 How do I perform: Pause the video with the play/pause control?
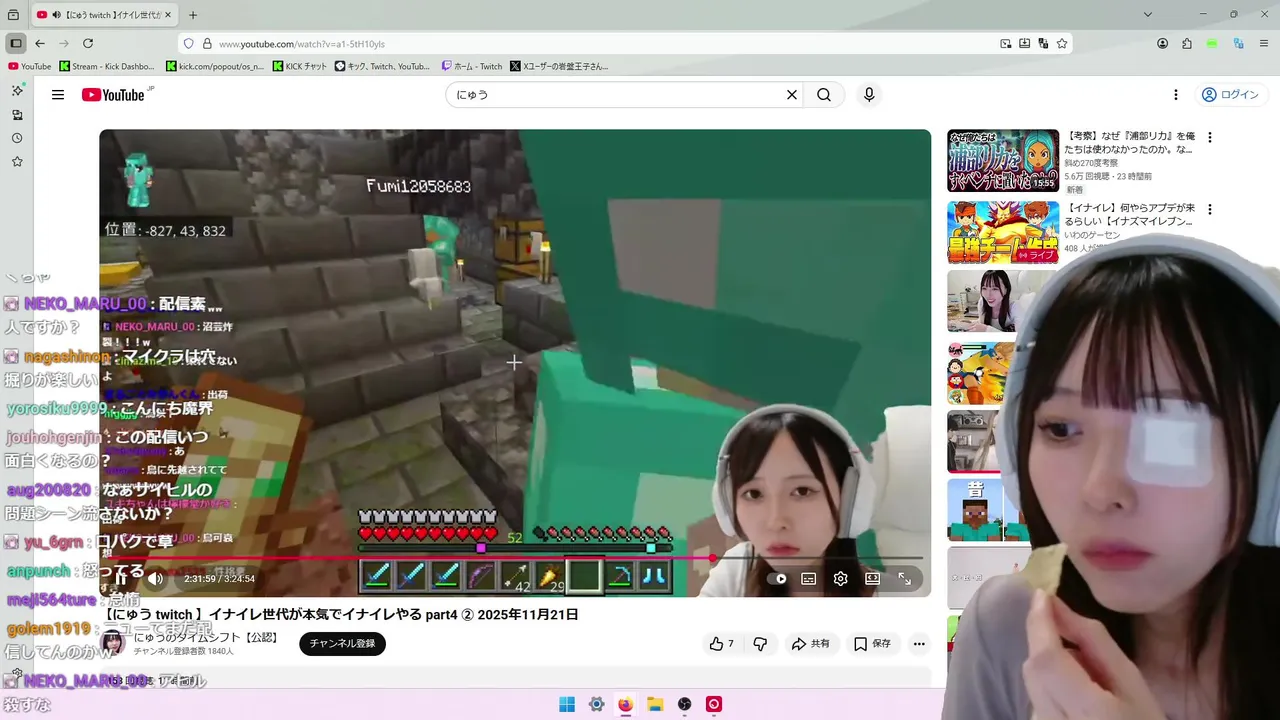click(123, 578)
